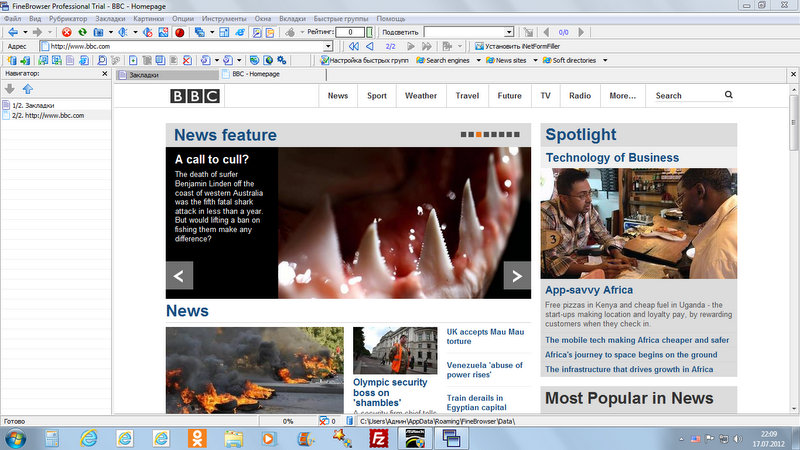Click the BBC logo
The image size is (800, 450).
click(x=195, y=96)
